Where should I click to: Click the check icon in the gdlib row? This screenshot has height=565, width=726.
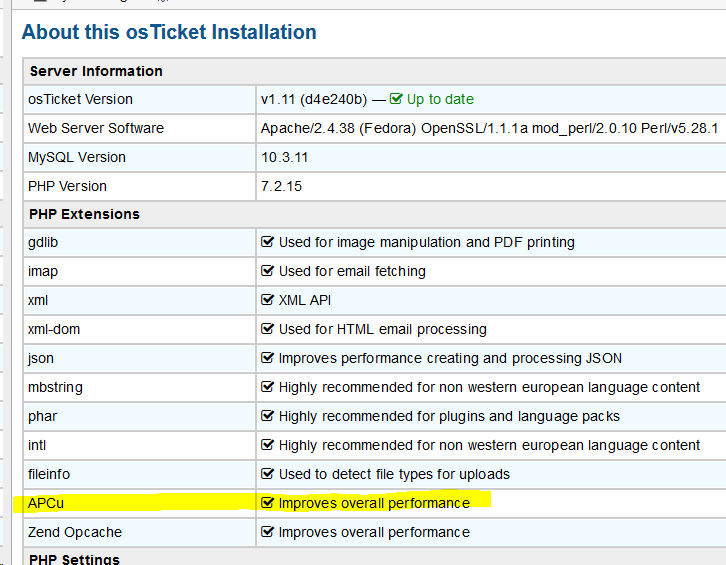tap(267, 242)
